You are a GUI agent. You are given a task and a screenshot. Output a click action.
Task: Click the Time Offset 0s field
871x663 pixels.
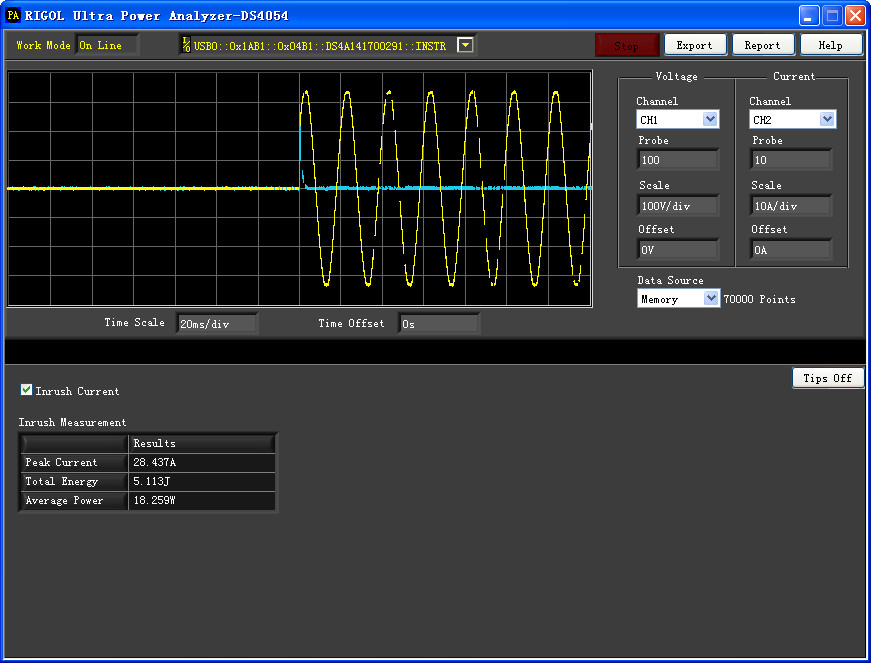pos(439,324)
